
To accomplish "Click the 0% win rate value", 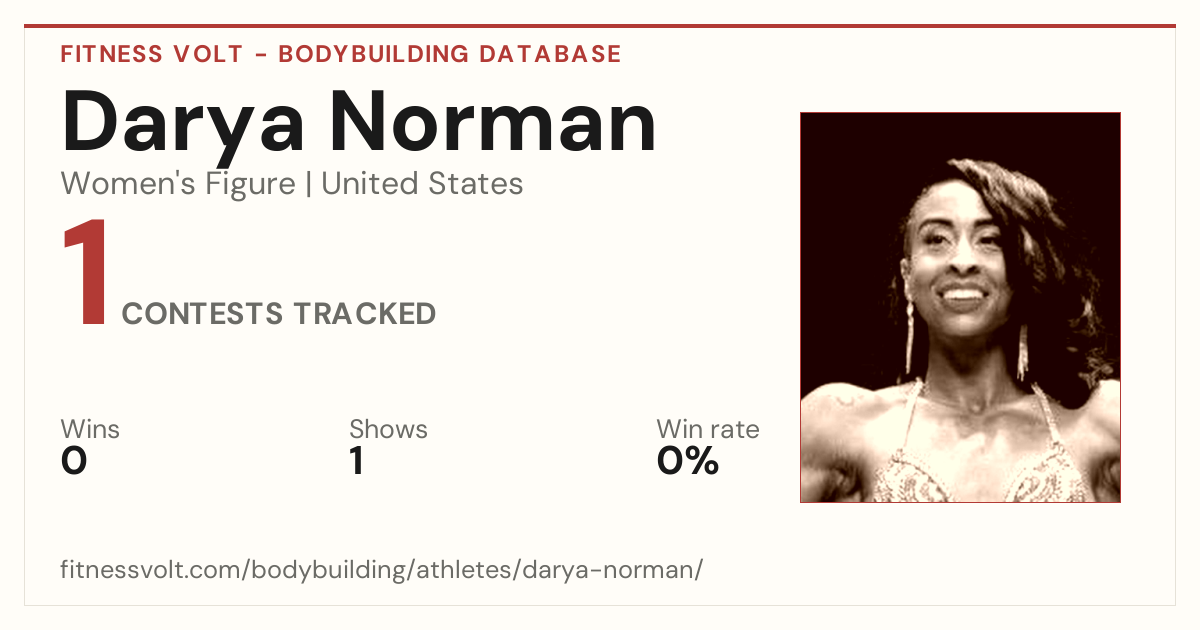I will (x=688, y=461).
